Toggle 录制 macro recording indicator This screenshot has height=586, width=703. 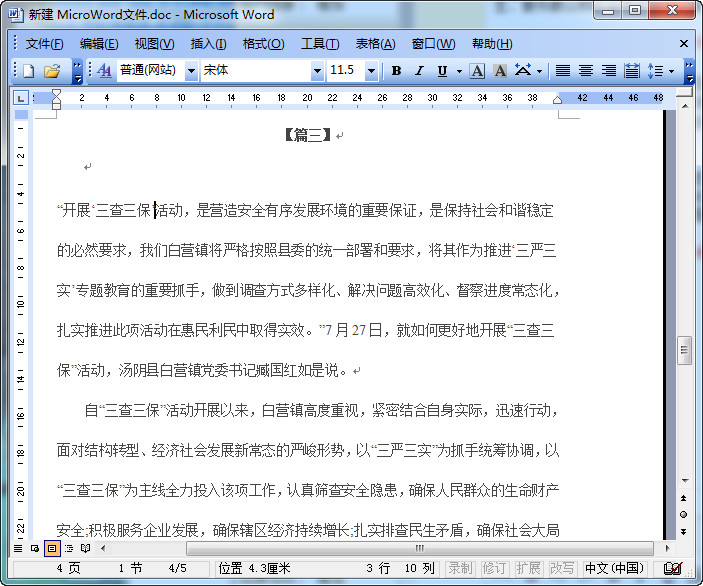460,569
